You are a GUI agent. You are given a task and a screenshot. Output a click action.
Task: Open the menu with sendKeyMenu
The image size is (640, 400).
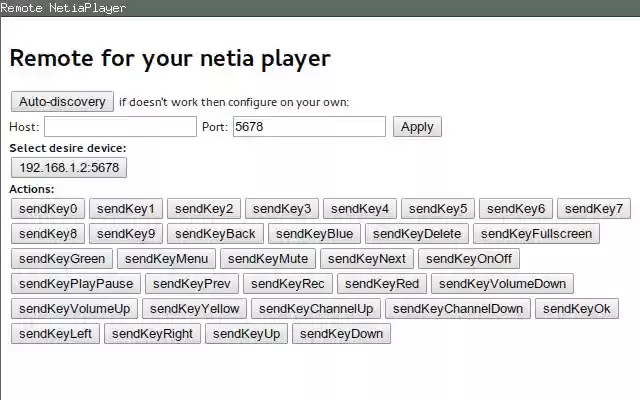click(x=166, y=259)
